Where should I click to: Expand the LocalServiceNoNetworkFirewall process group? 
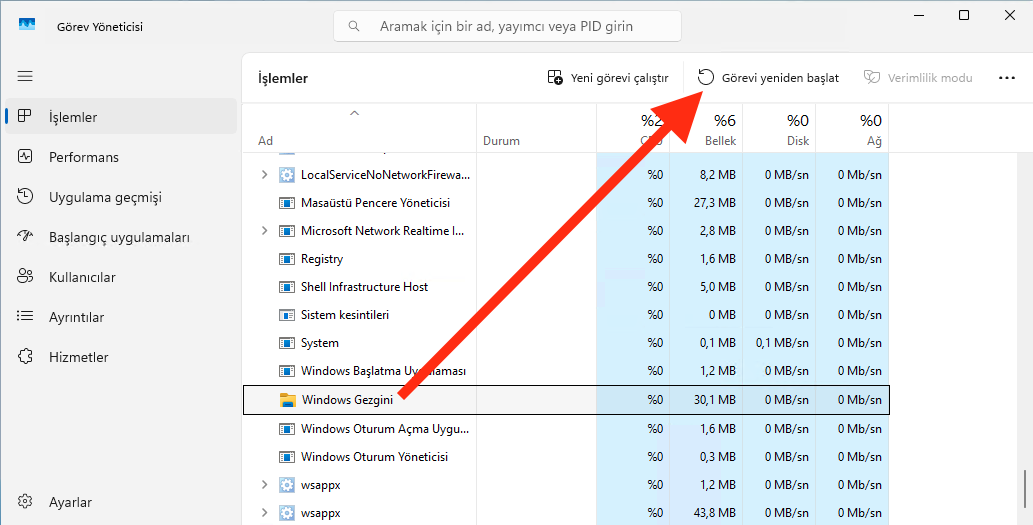click(264, 175)
